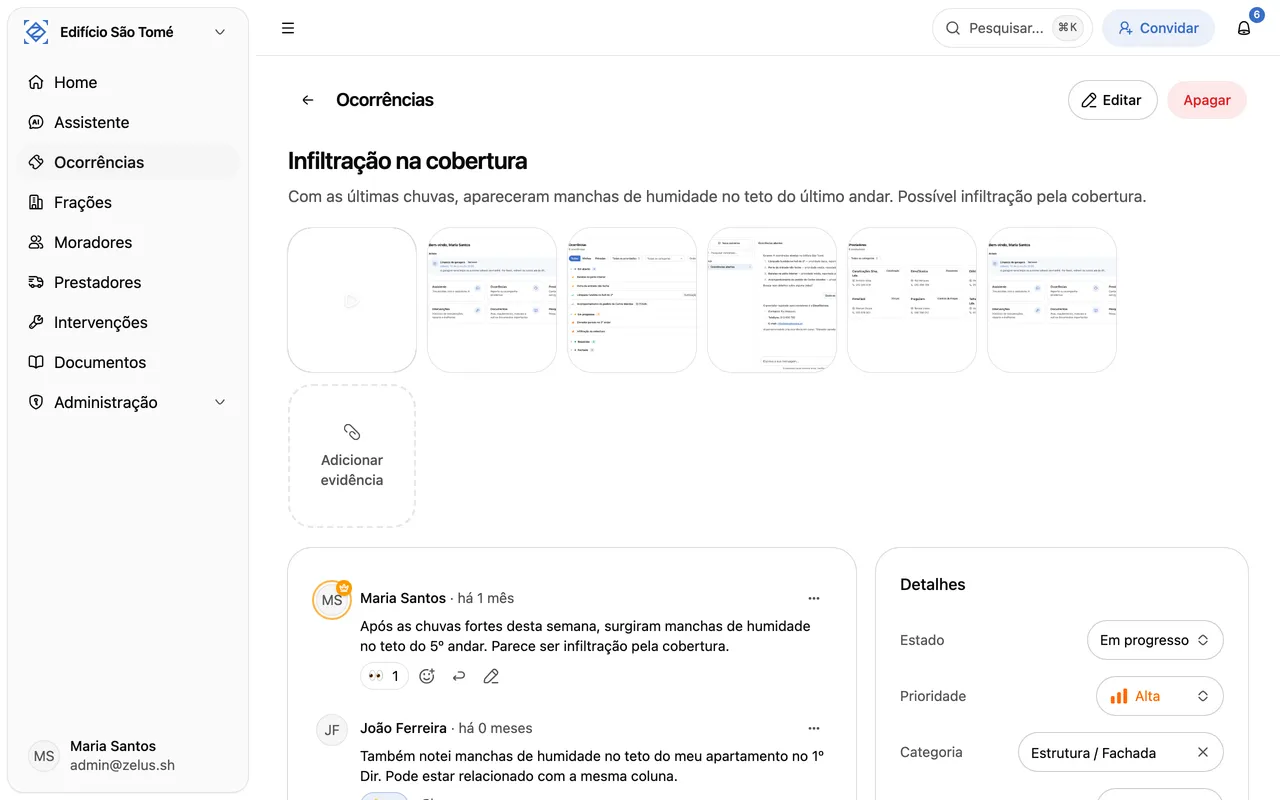Click the ⌘K shortcut badge in the search box
1280x800 pixels.
pos(1068,28)
